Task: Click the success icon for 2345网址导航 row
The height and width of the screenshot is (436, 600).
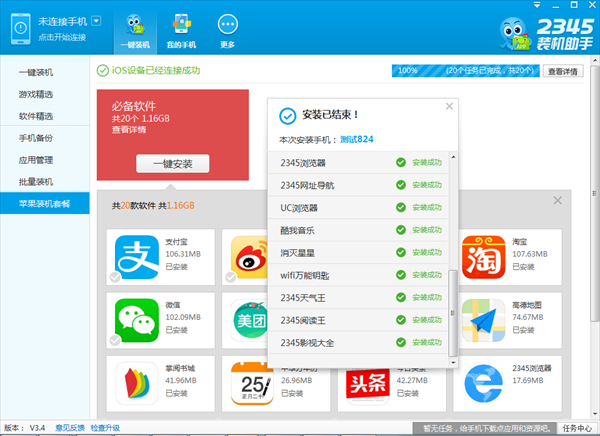Action: click(x=401, y=185)
